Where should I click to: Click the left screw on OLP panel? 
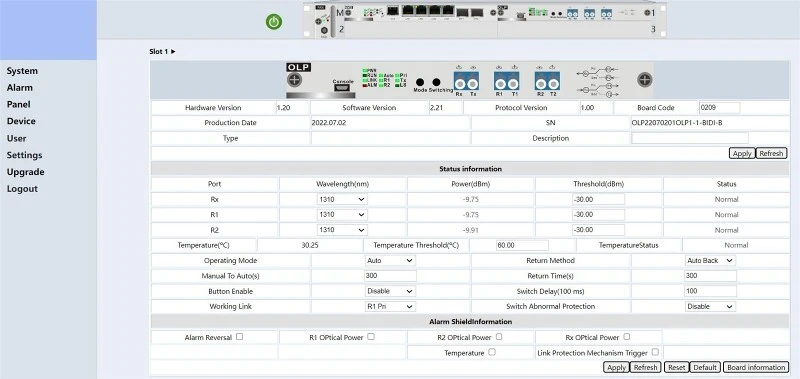294,80
